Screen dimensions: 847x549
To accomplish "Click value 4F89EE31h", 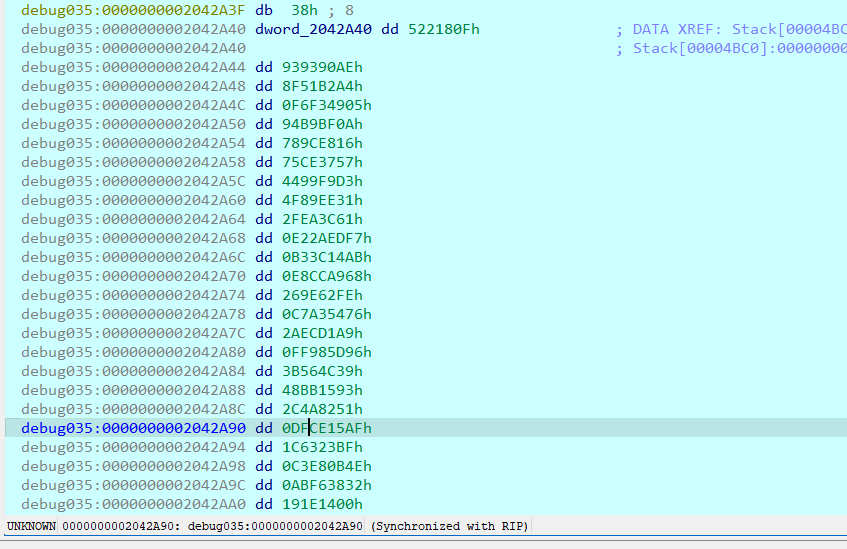I will point(322,200).
